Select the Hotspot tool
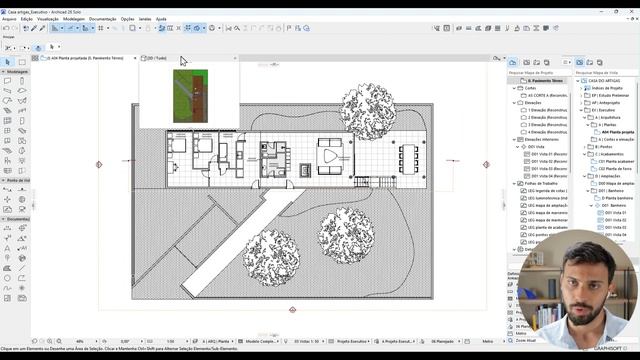 (x=22, y=288)
